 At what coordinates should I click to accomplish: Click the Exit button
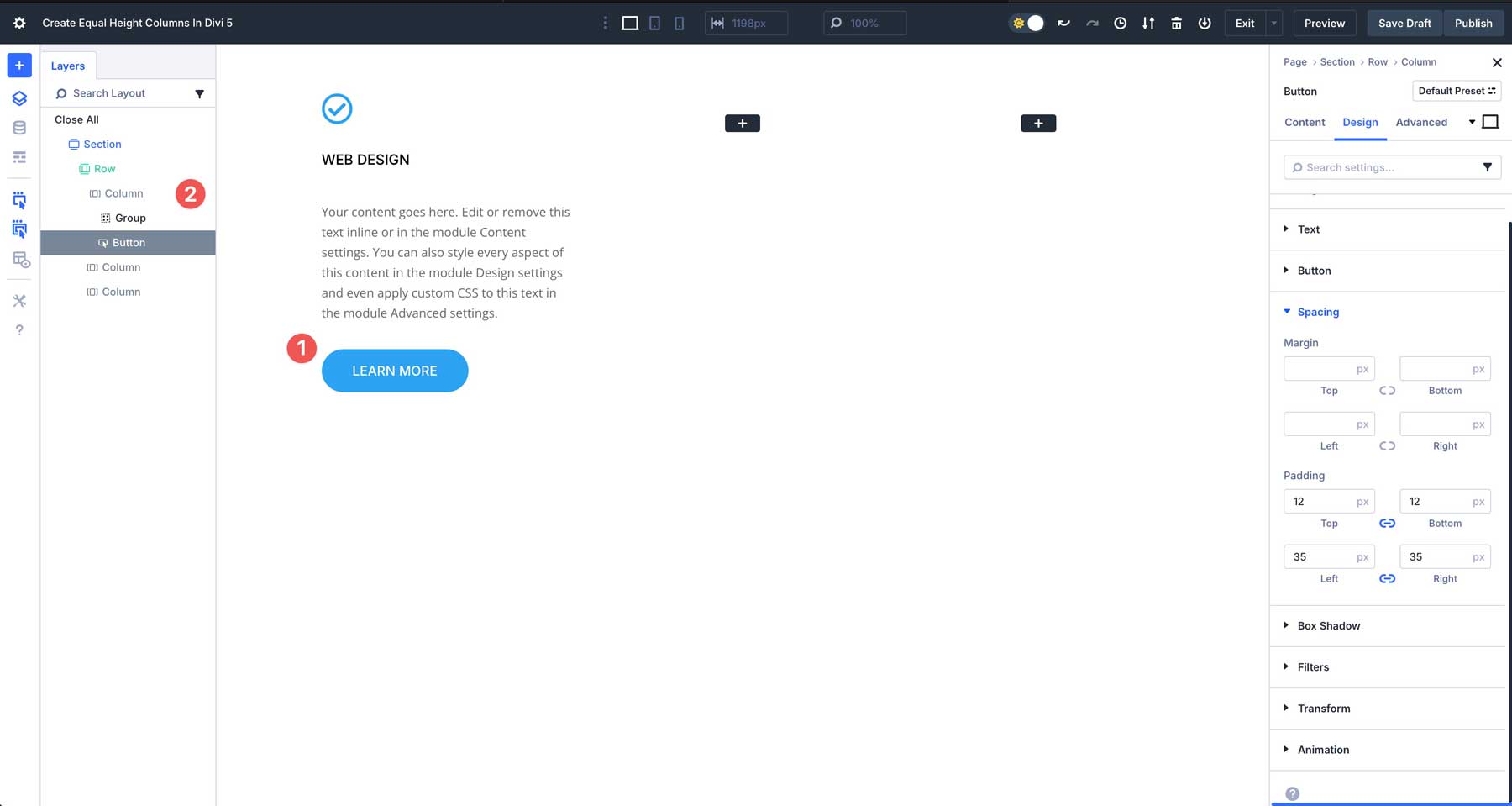(1245, 24)
